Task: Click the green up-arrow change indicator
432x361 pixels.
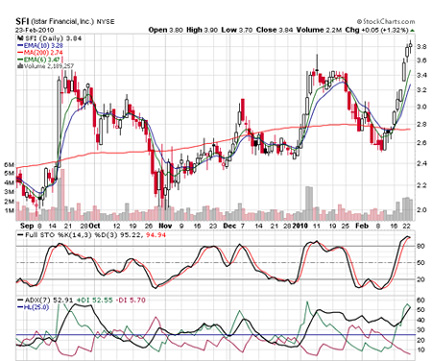Action: [412, 30]
